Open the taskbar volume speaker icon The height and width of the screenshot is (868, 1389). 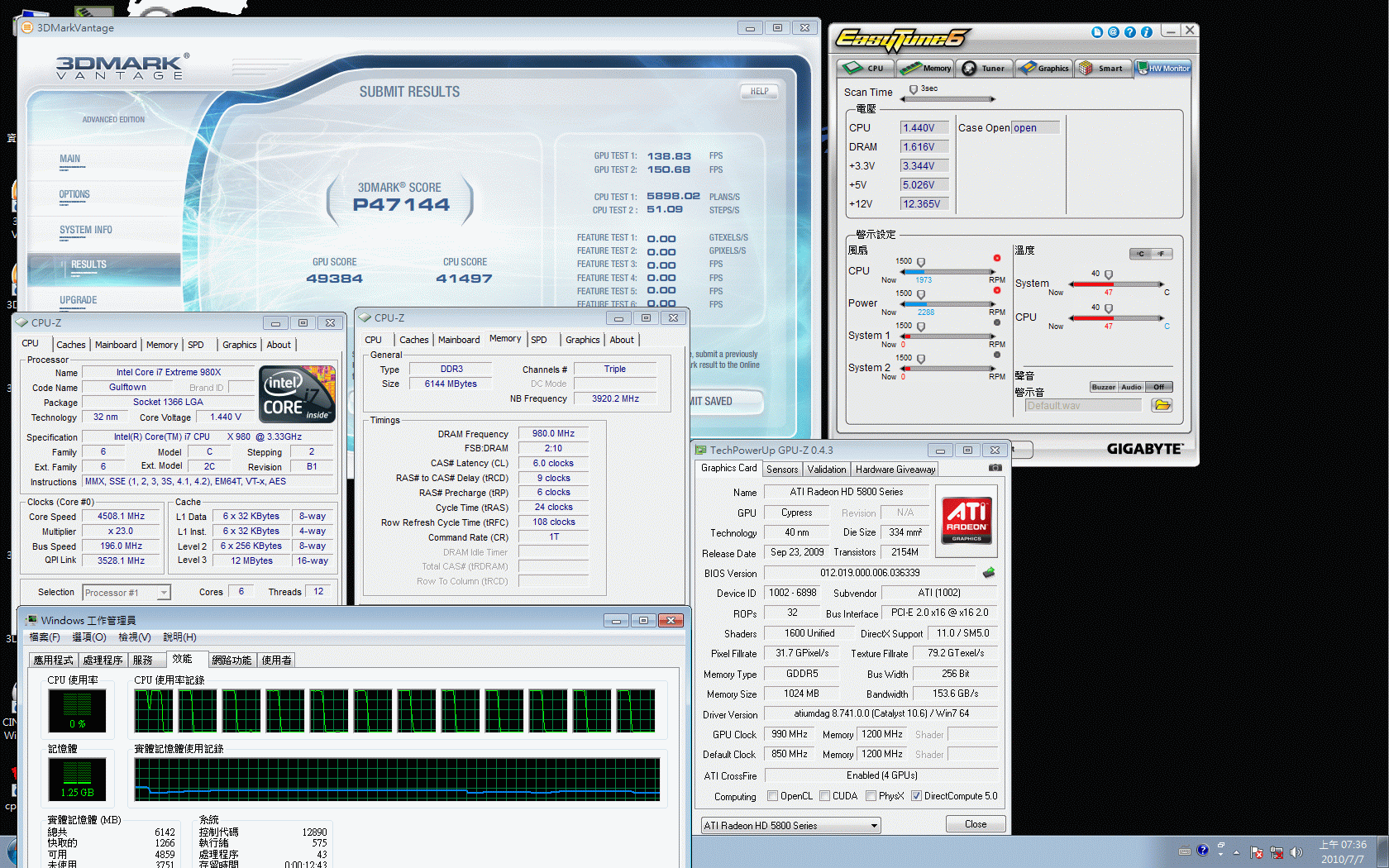1296,852
